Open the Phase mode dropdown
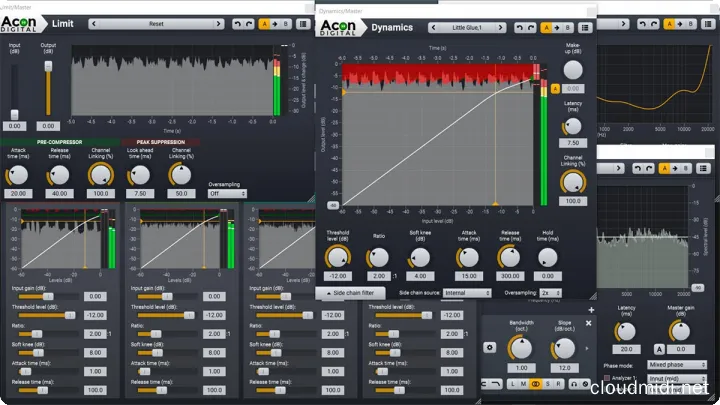Viewport: 720px width, 405px height. [676, 365]
